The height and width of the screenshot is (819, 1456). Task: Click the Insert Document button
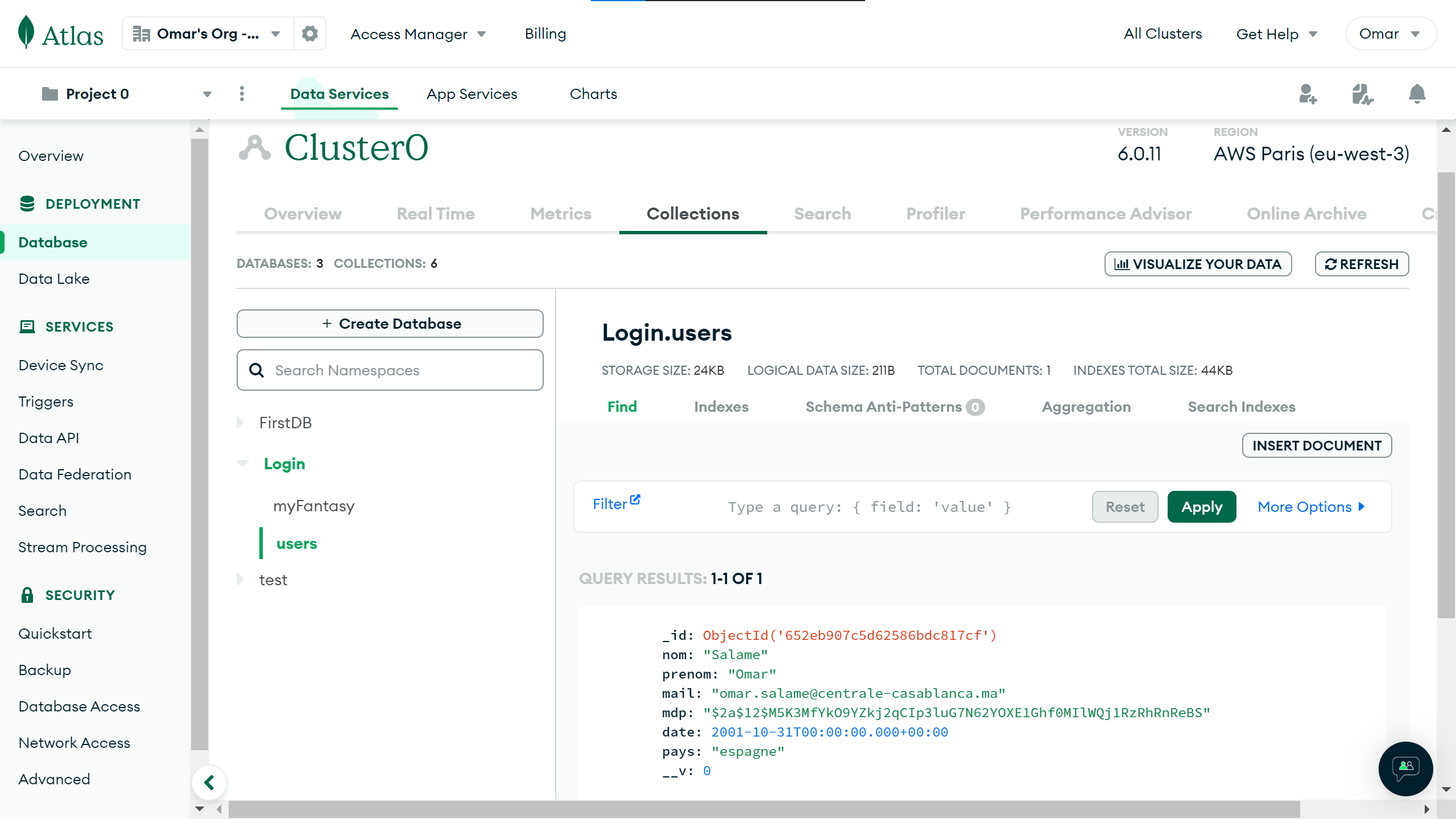coord(1317,445)
